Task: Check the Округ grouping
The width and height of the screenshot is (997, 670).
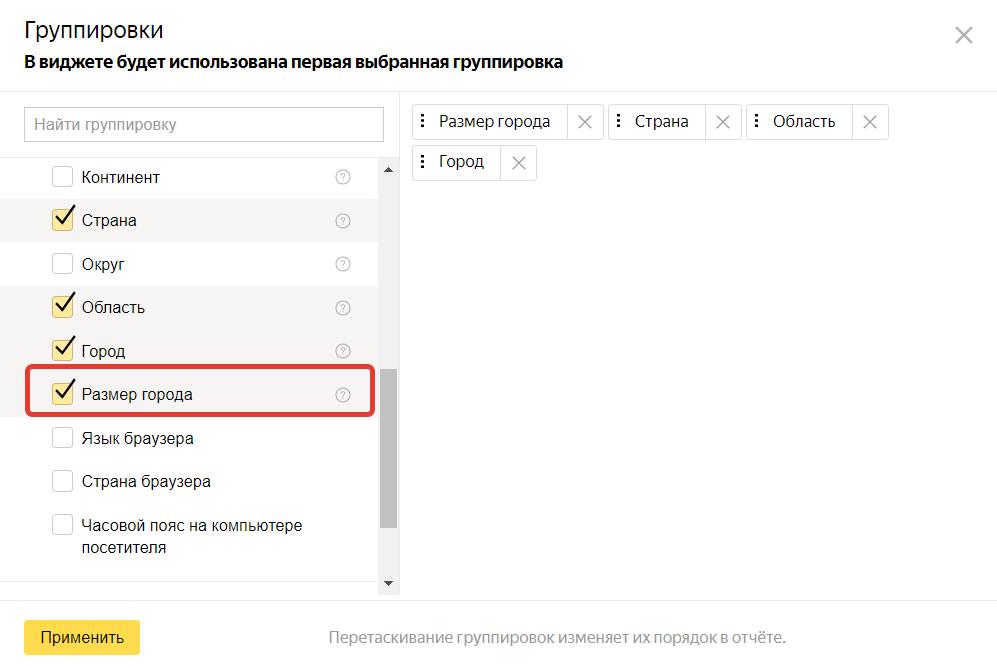Action: [x=62, y=264]
